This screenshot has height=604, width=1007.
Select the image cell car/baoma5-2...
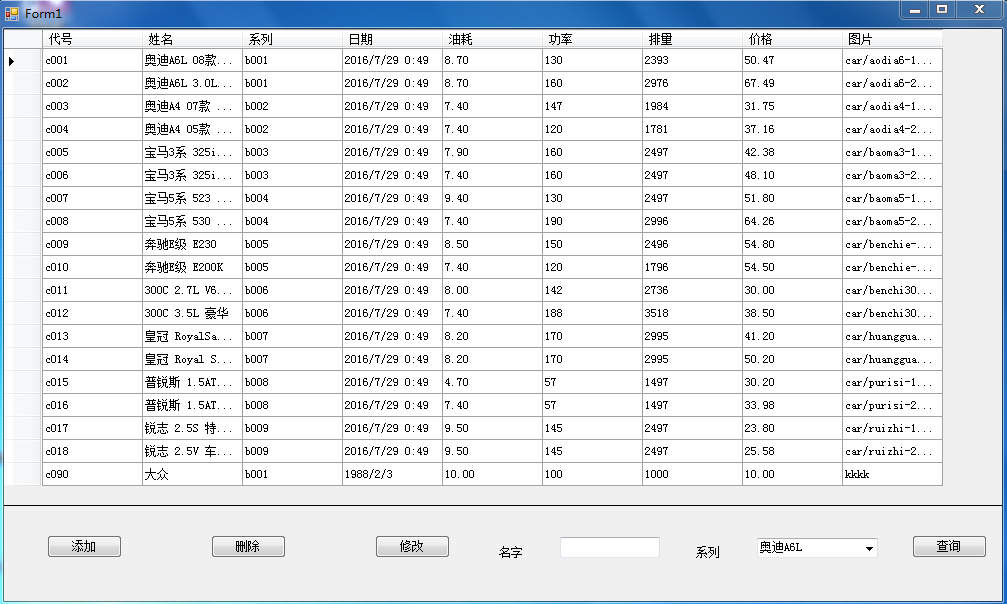pos(893,221)
